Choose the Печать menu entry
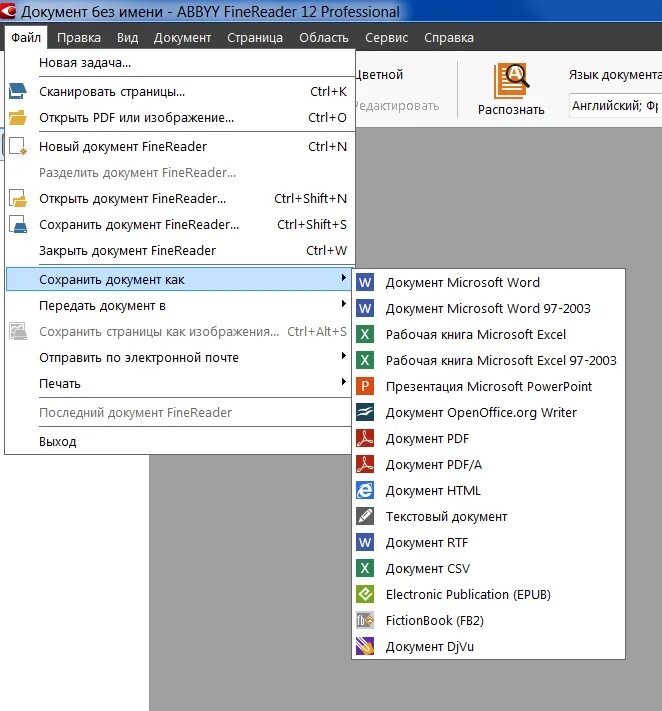662x711 pixels. click(179, 384)
